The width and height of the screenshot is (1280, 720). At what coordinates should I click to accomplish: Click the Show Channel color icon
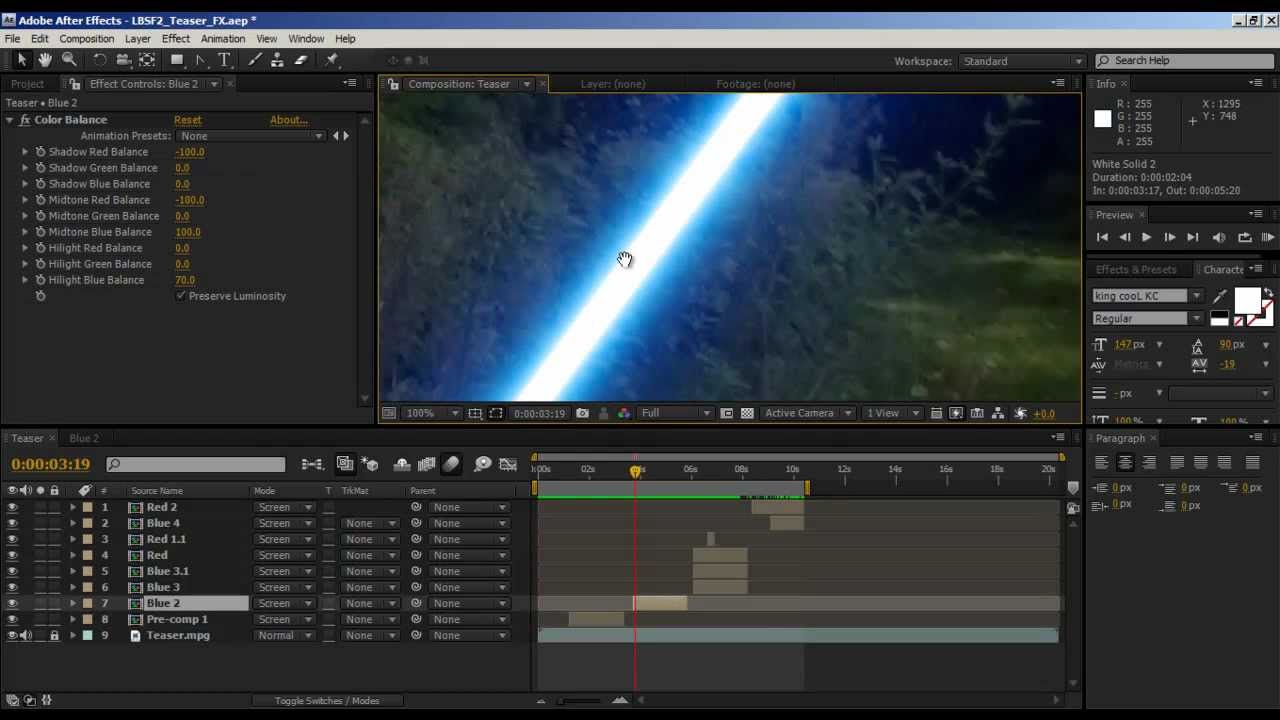(624, 413)
